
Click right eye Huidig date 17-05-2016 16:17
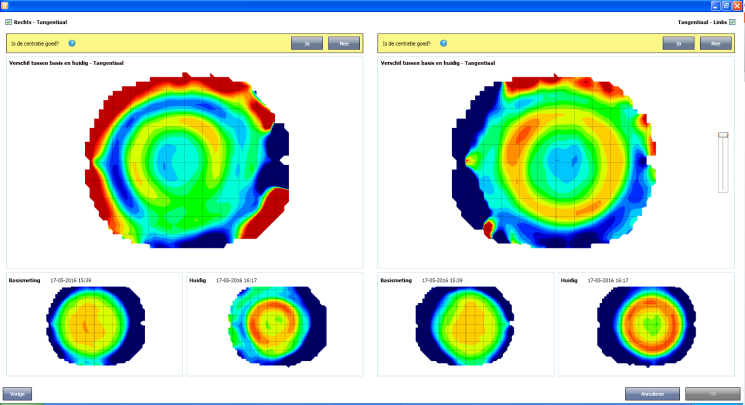[236, 280]
